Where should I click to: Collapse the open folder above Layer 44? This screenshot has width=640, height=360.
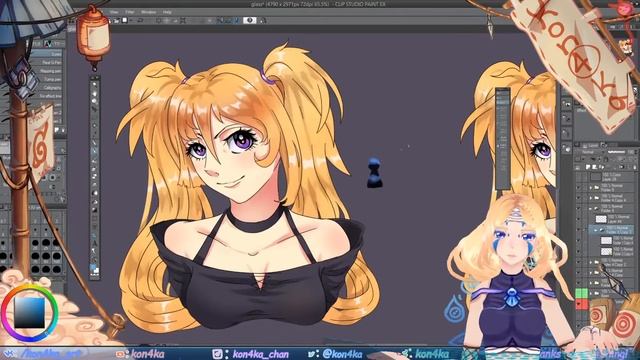(590, 209)
